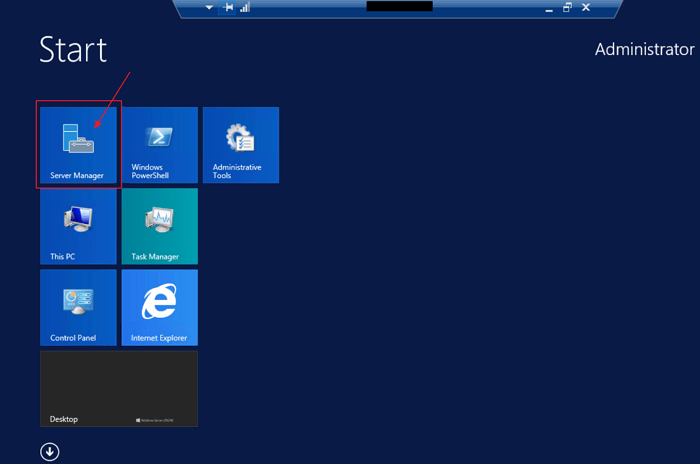Image resolution: width=700 pixels, height=464 pixels.
Task: Open the Server Manager tile
Action: pyautogui.click(x=78, y=145)
